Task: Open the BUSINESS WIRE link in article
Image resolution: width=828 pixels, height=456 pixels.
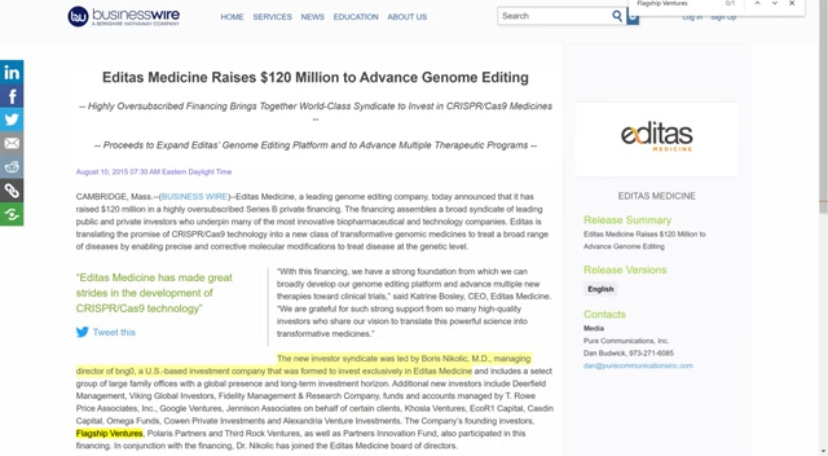Action: (x=194, y=196)
